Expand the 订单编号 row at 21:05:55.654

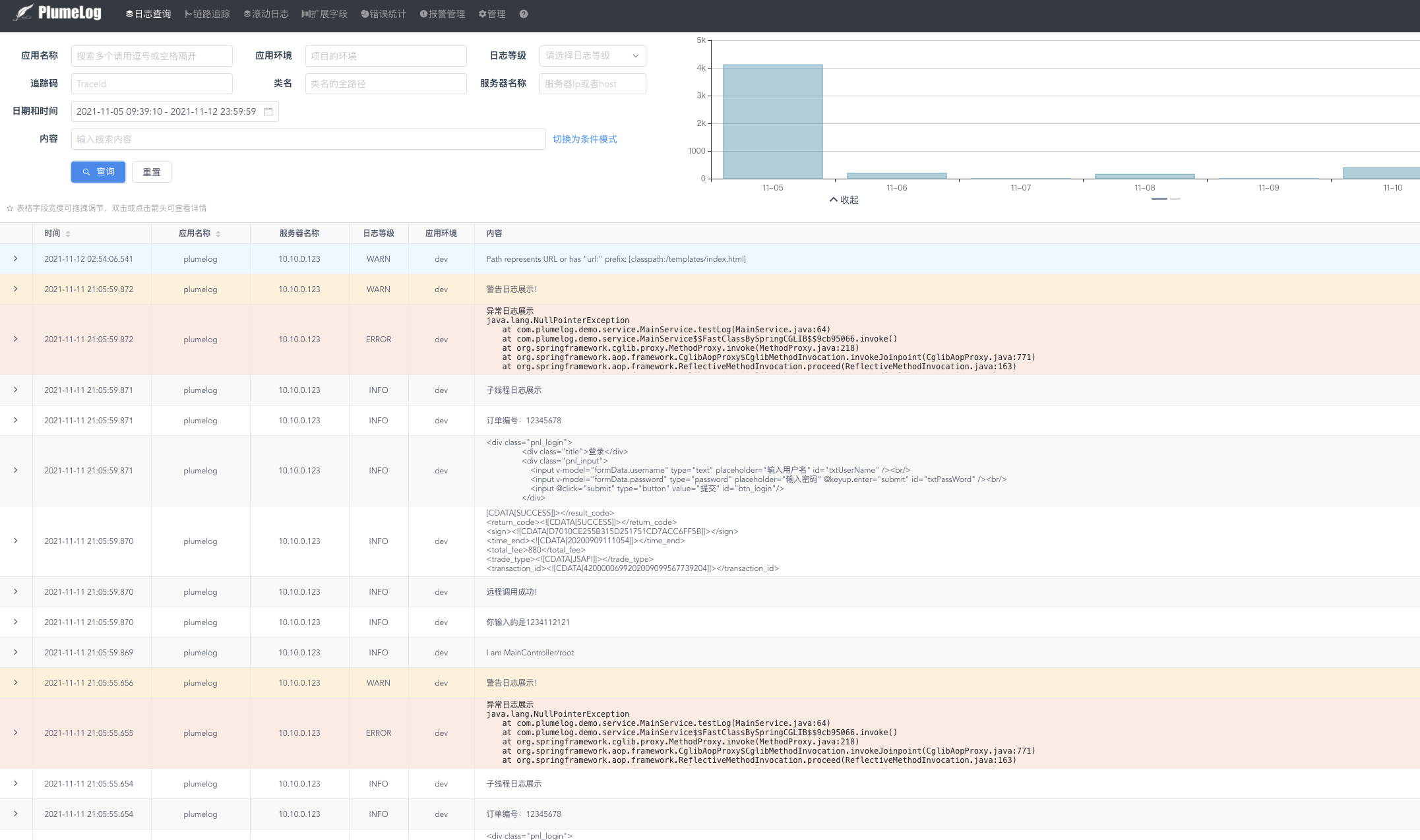(16, 814)
